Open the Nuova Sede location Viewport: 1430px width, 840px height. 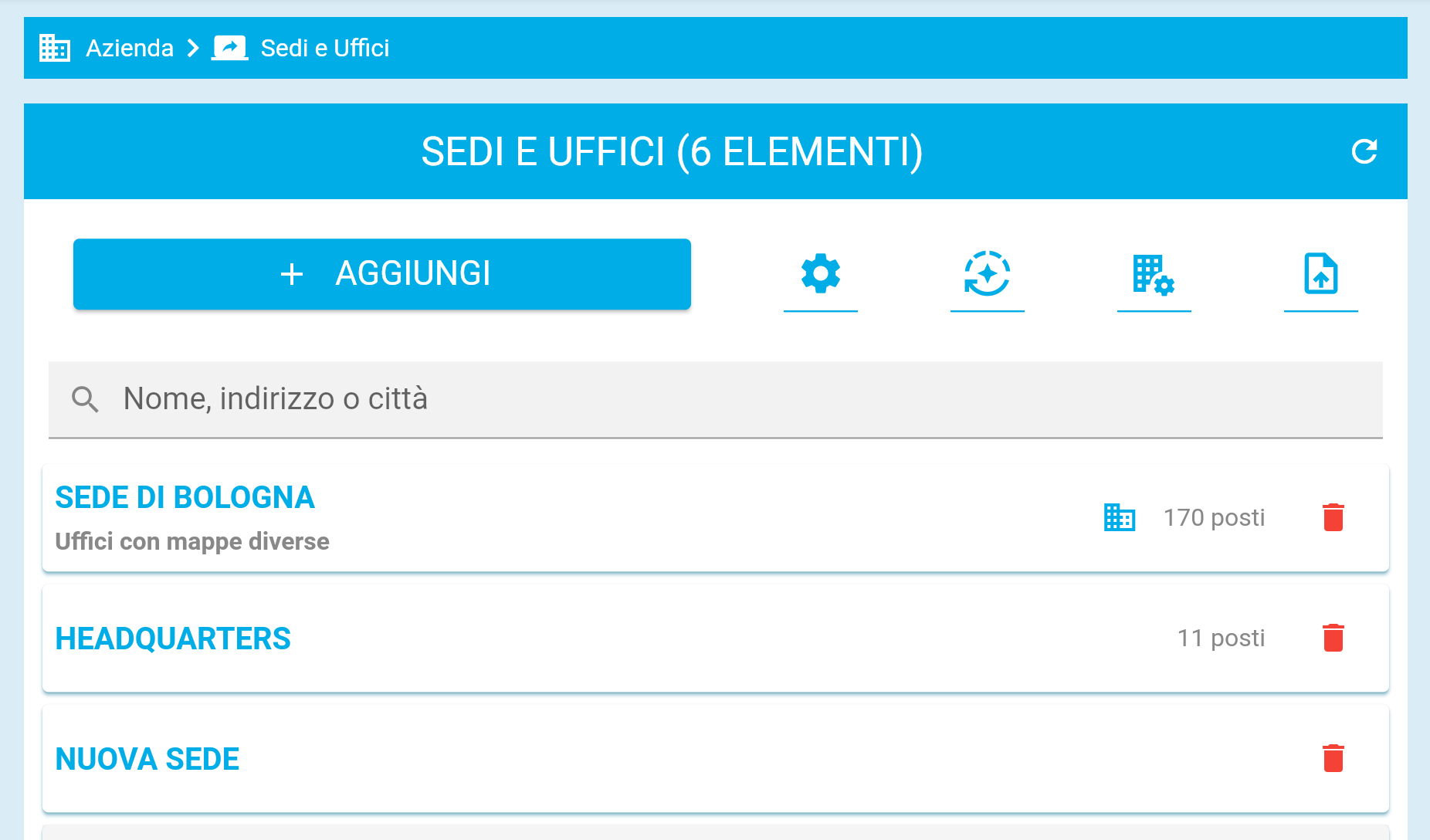pos(147,760)
